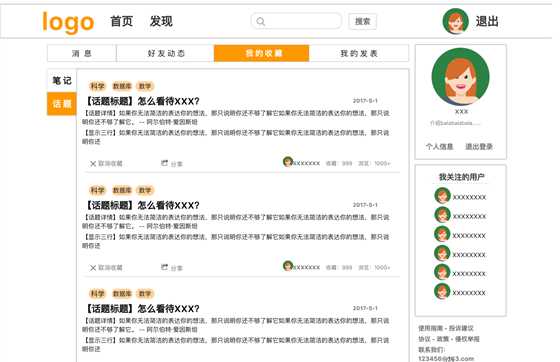Open first followed user's avatar

pos(442,196)
